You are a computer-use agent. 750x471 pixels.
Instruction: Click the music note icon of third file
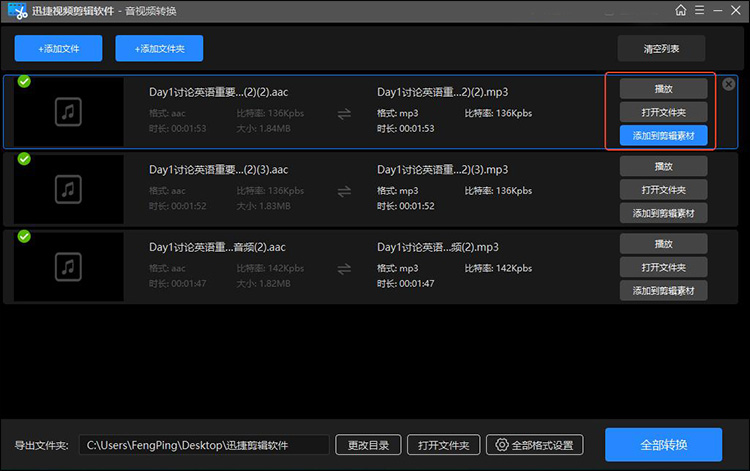(x=69, y=266)
